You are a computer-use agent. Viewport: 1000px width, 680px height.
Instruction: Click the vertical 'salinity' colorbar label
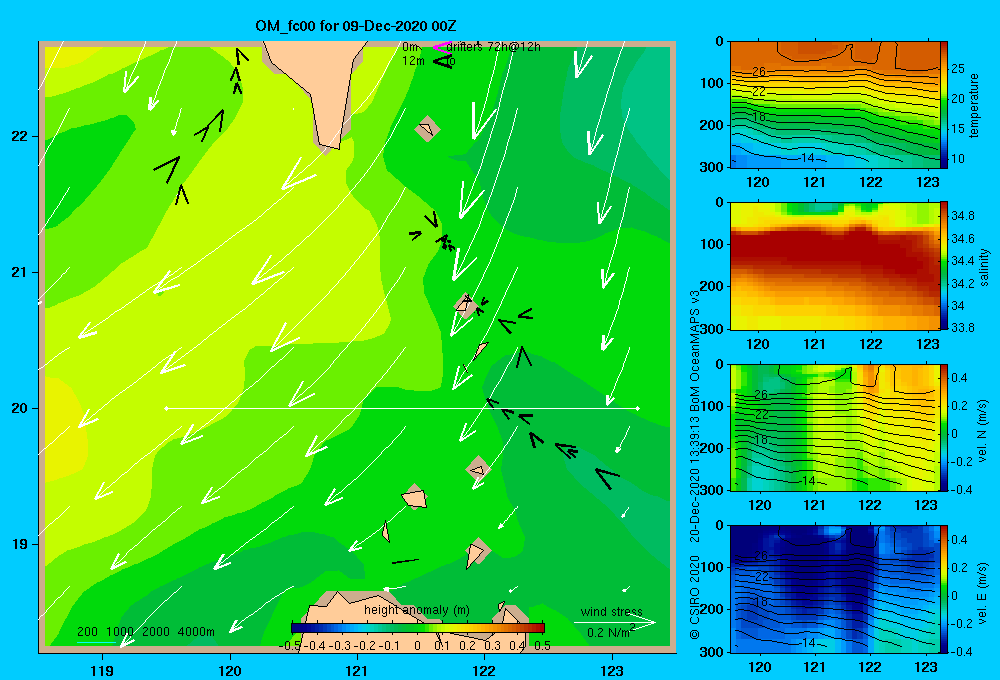pyautogui.click(x=984, y=267)
